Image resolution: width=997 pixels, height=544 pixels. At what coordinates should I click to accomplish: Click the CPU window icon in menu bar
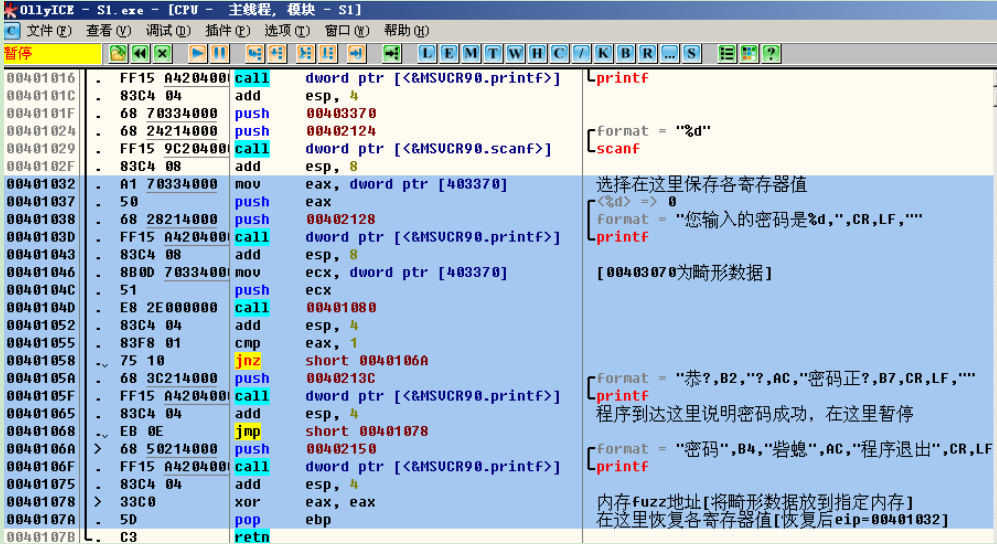click(x=12, y=31)
